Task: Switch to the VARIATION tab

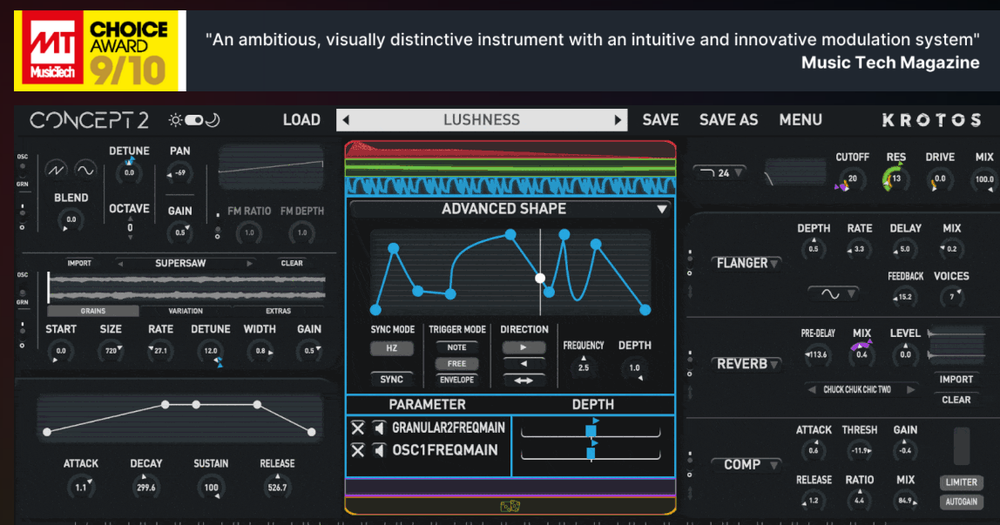Action: pyautogui.click(x=186, y=311)
